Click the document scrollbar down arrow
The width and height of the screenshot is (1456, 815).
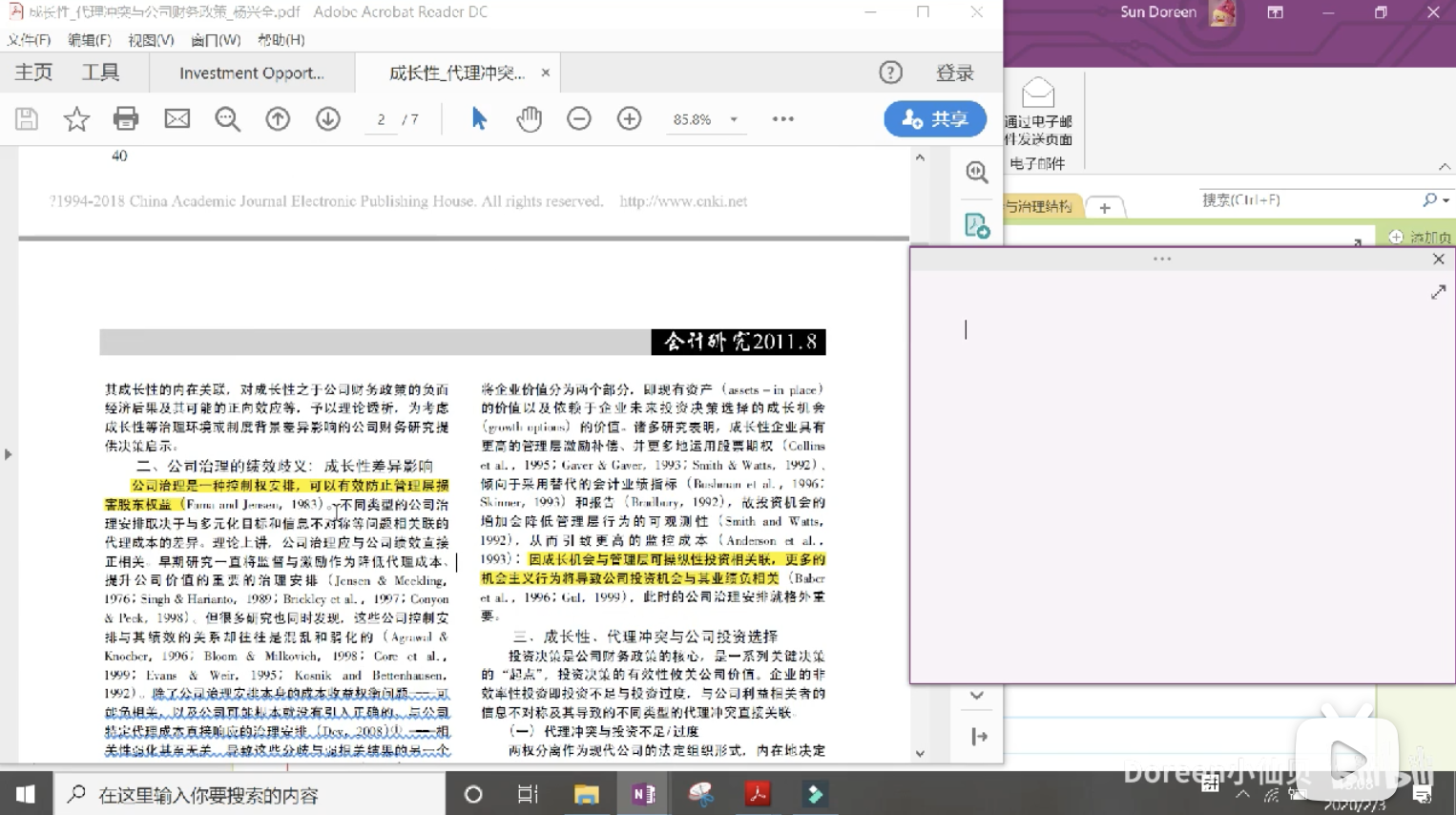coord(920,754)
